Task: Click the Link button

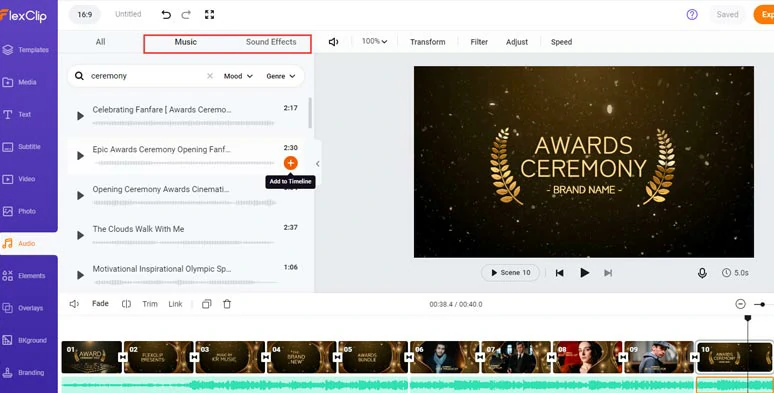Action: tap(175, 304)
